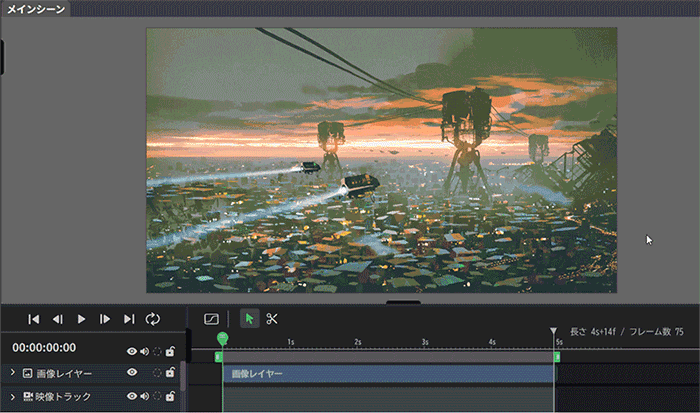Mute all audio in the header row
This screenshot has height=413, width=700.
click(x=144, y=351)
